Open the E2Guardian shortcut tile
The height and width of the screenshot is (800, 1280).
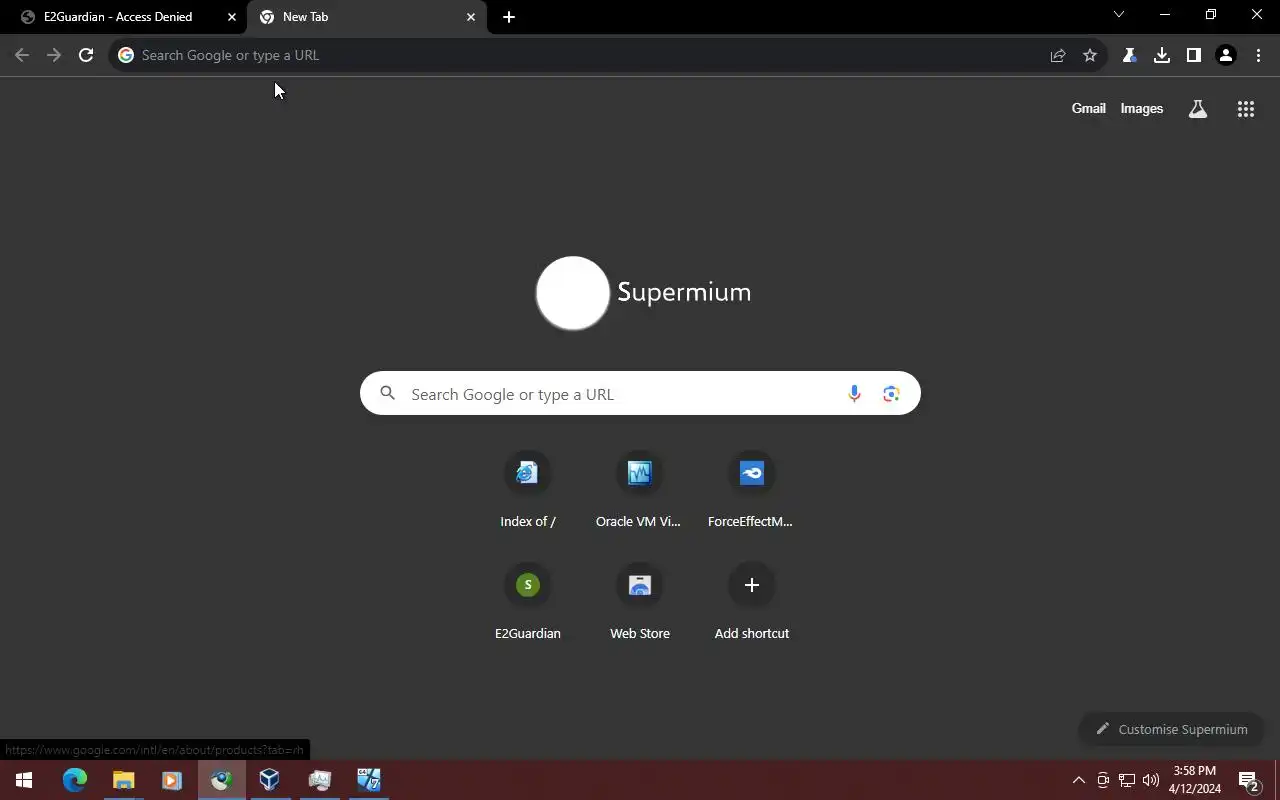(528, 602)
